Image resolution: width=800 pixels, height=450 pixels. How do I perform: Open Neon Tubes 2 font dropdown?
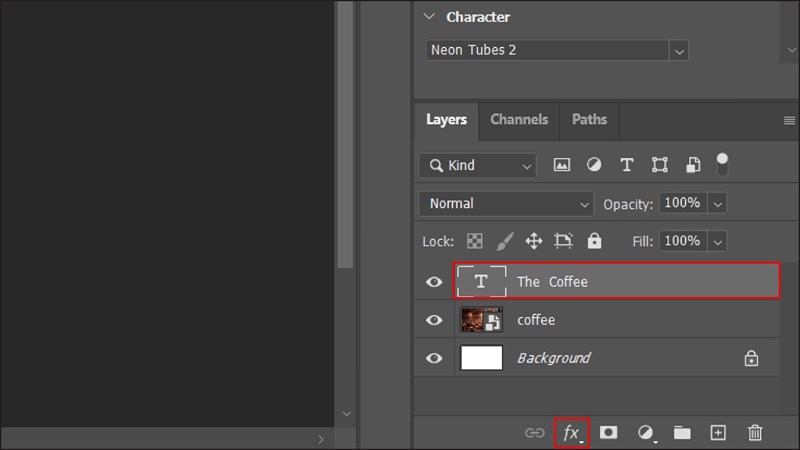coord(679,51)
